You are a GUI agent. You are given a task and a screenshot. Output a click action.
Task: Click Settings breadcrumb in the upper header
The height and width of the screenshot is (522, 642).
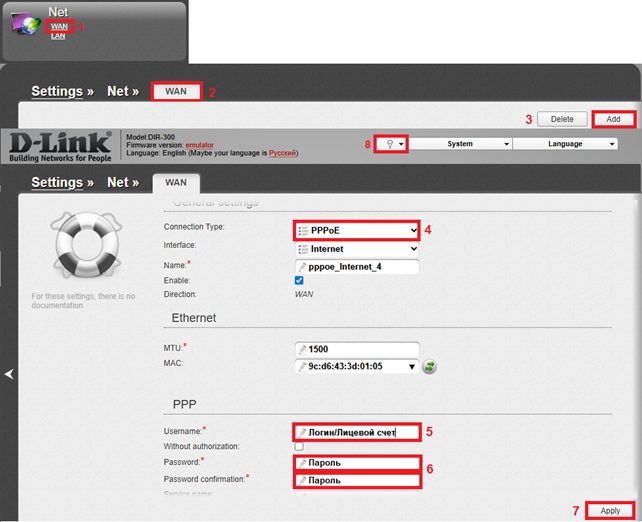pyautogui.click(x=57, y=91)
